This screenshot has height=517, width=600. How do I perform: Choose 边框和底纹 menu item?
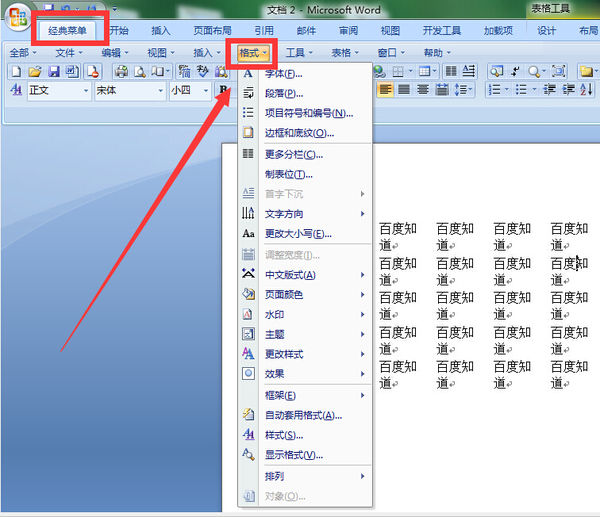point(305,133)
